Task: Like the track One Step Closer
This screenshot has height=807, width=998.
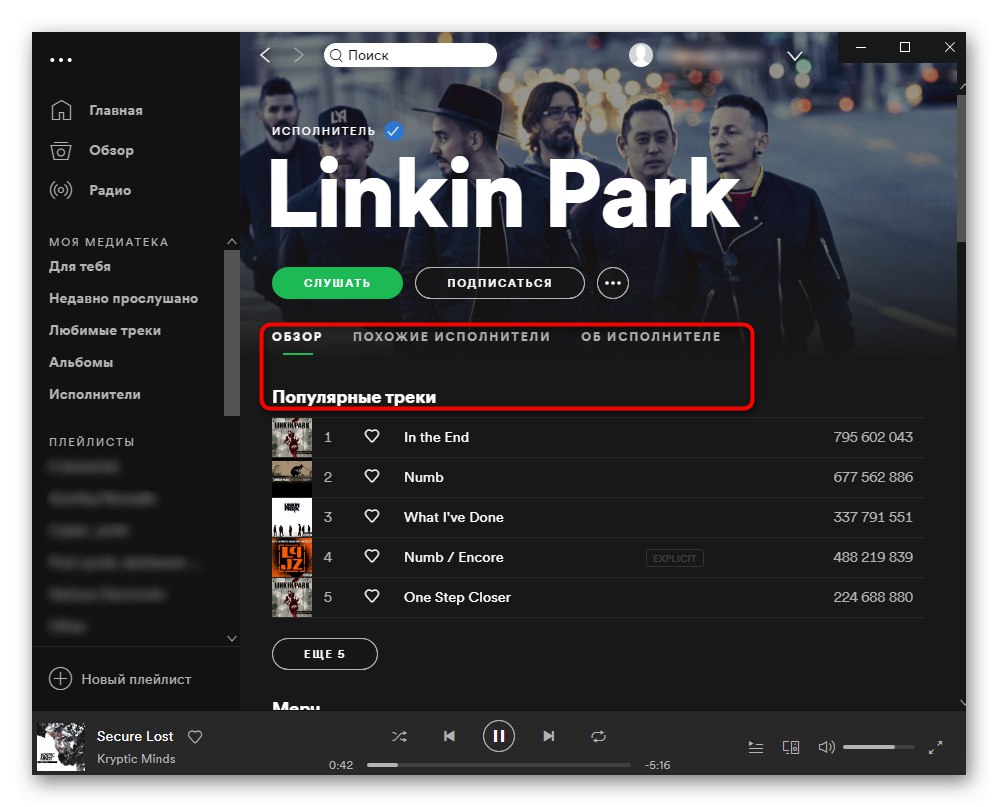Action: pyautogui.click(x=372, y=596)
